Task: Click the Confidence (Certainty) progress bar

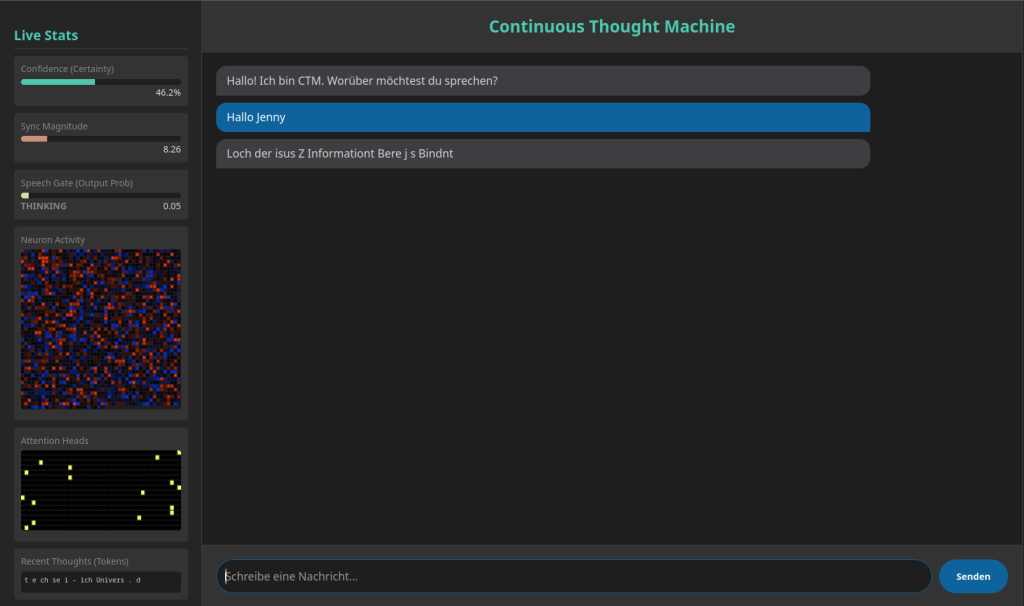Action: (101, 82)
